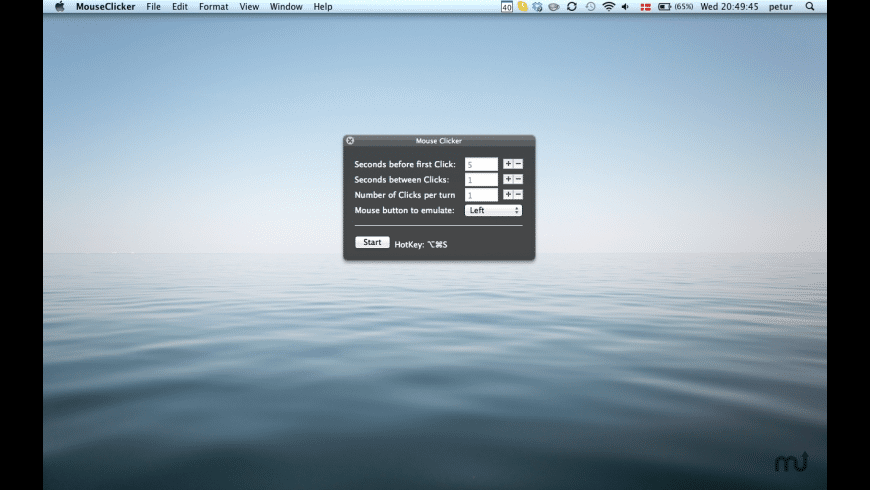Click the Wi-Fi status icon

(608, 6)
